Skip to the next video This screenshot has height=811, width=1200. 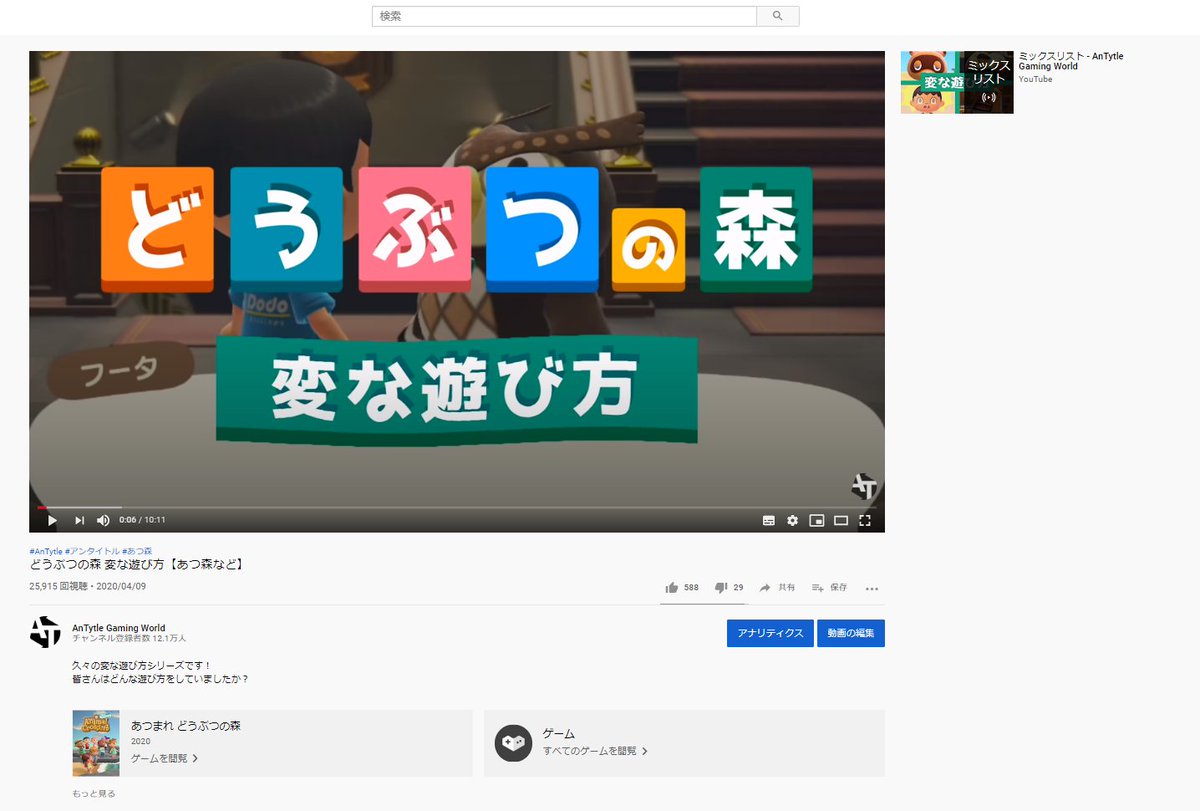click(79, 520)
